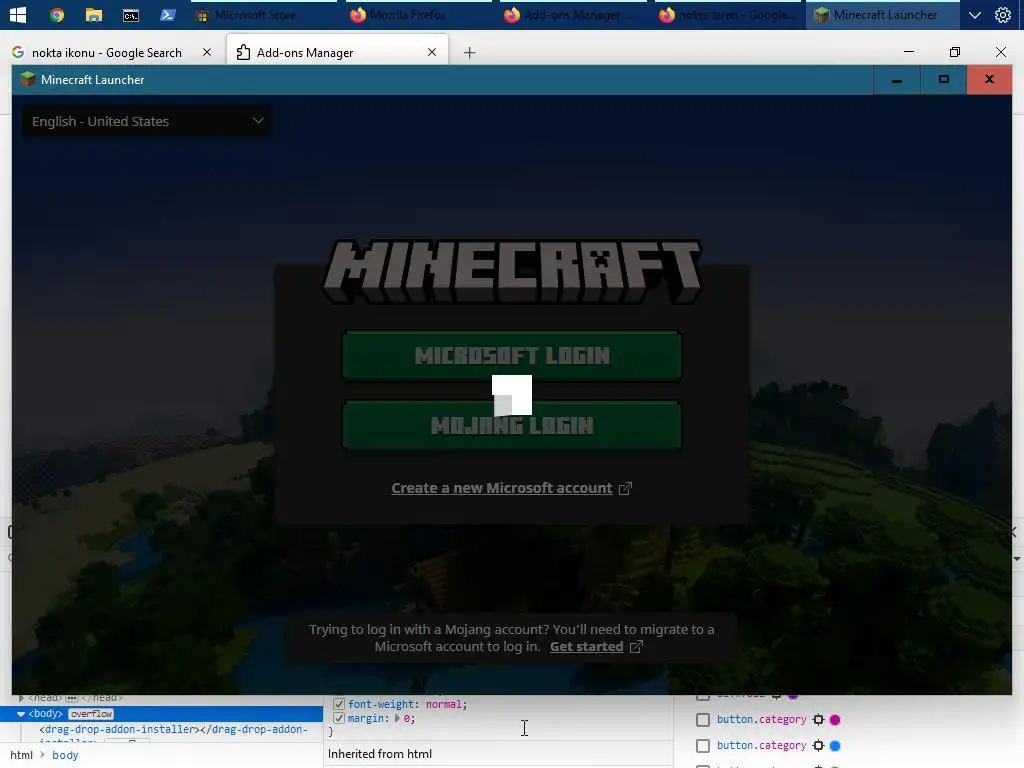Open PowerShell taskbar icon
This screenshot has width=1024, height=768.
tap(168, 14)
